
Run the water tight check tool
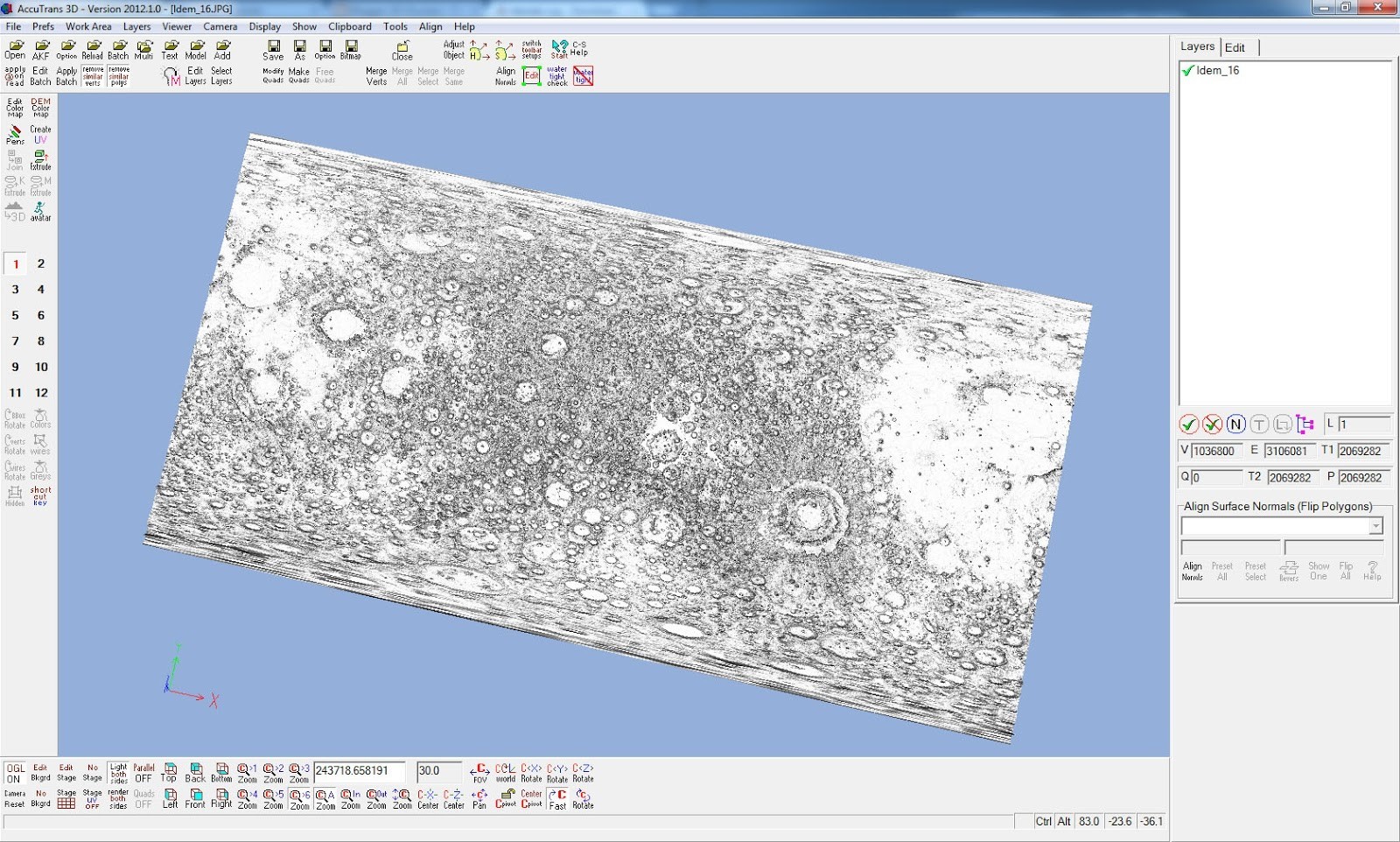pos(557,76)
